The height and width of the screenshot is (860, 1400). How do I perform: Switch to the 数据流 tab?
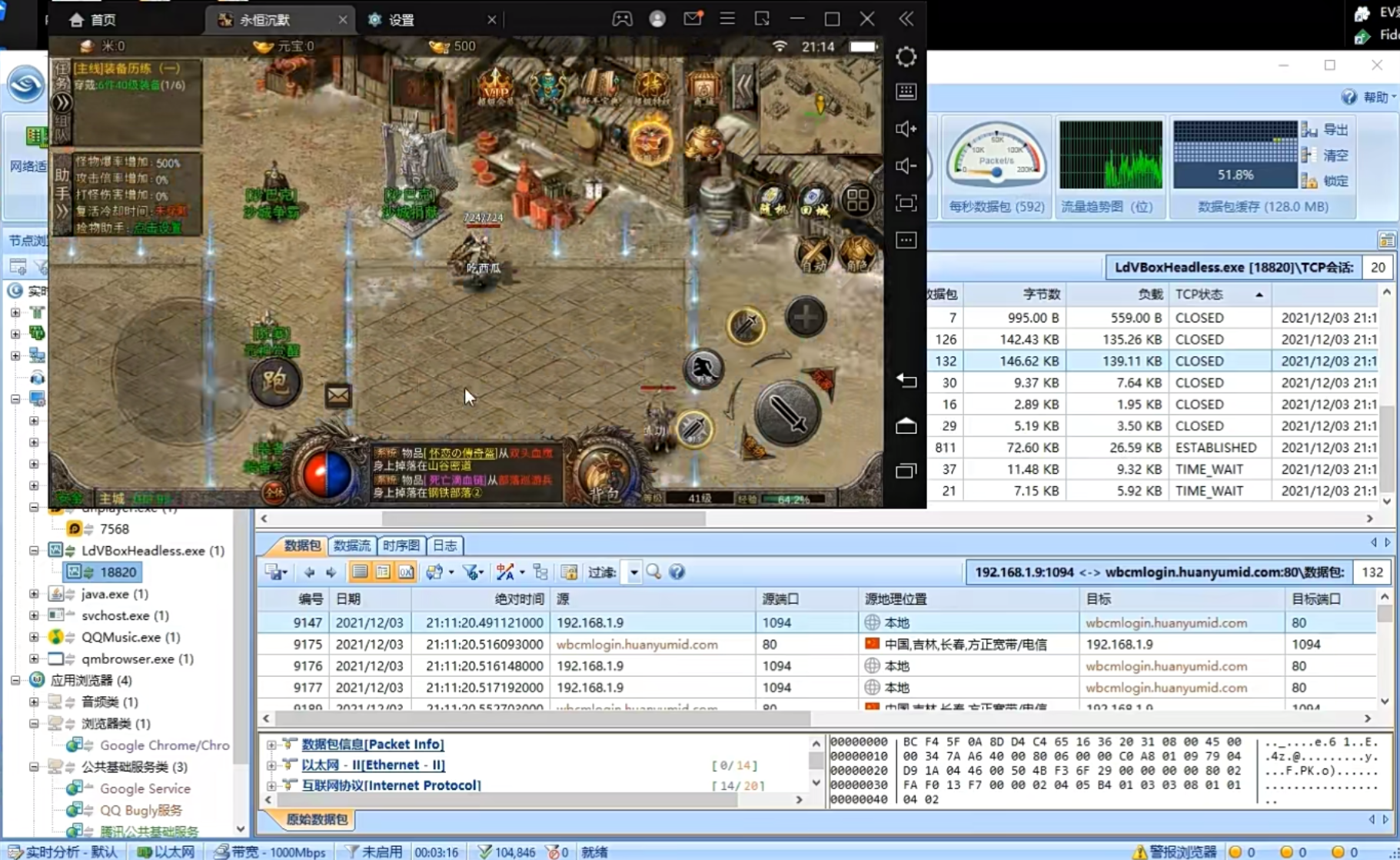351,545
